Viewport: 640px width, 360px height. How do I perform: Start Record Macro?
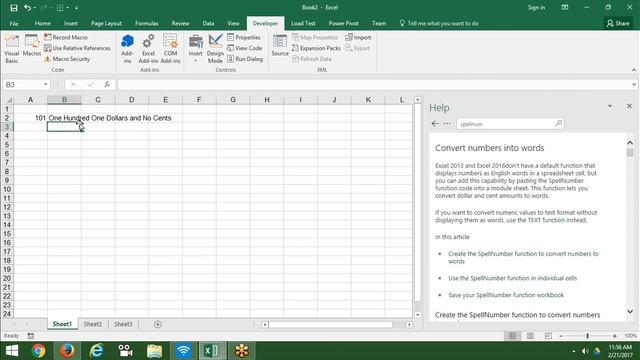click(x=66, y=37)
